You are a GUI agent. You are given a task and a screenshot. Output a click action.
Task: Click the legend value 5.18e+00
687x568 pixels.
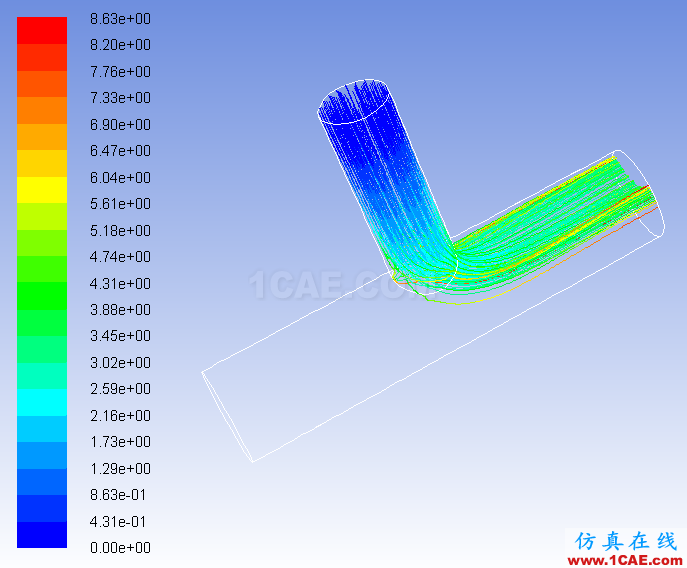tap(120, 231)
